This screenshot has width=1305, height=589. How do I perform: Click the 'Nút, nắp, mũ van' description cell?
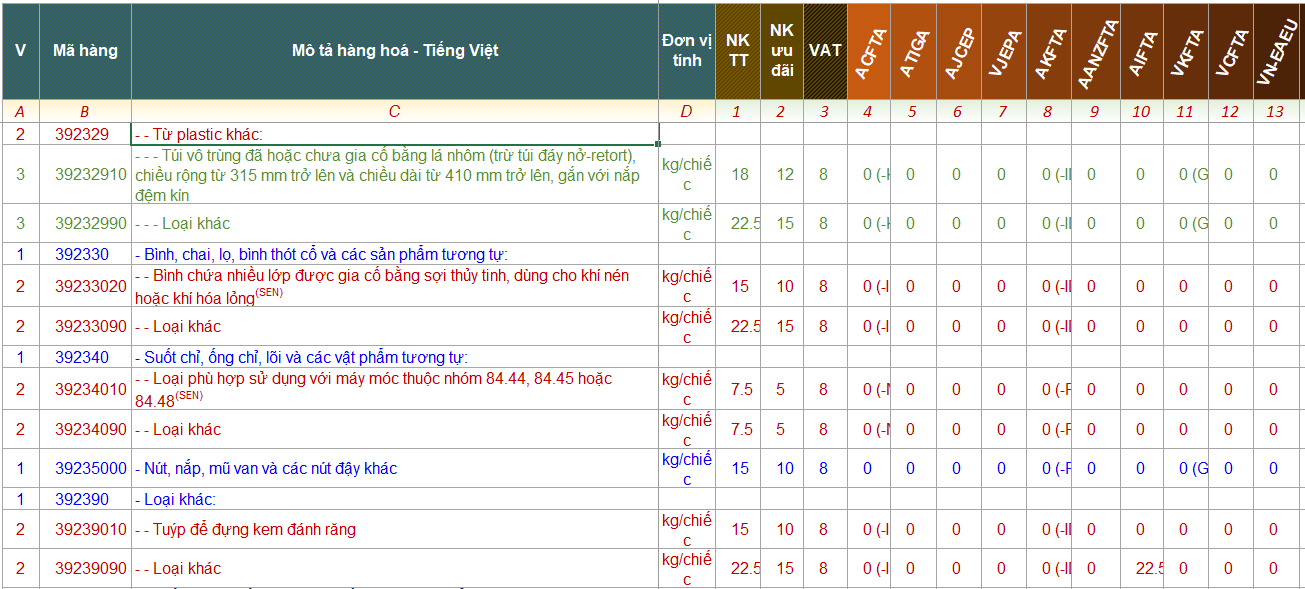coord(266,468)
